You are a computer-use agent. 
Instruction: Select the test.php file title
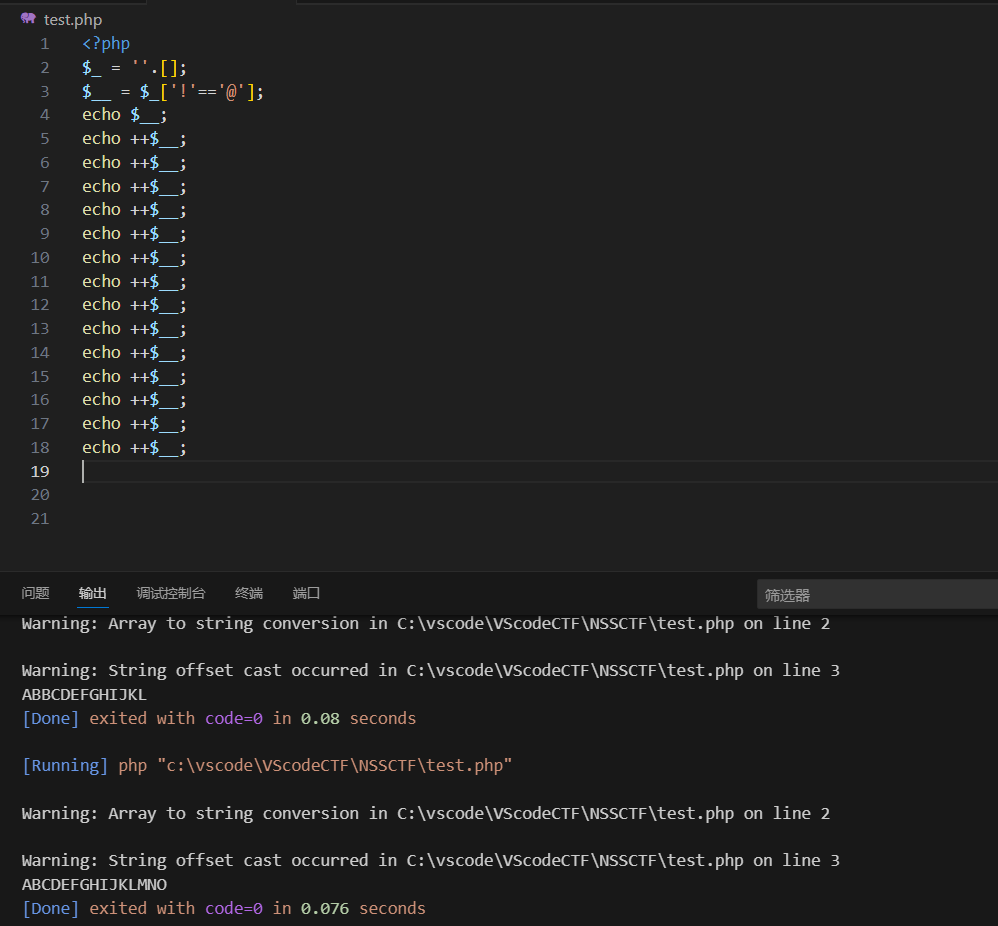[x=73, y=20]
